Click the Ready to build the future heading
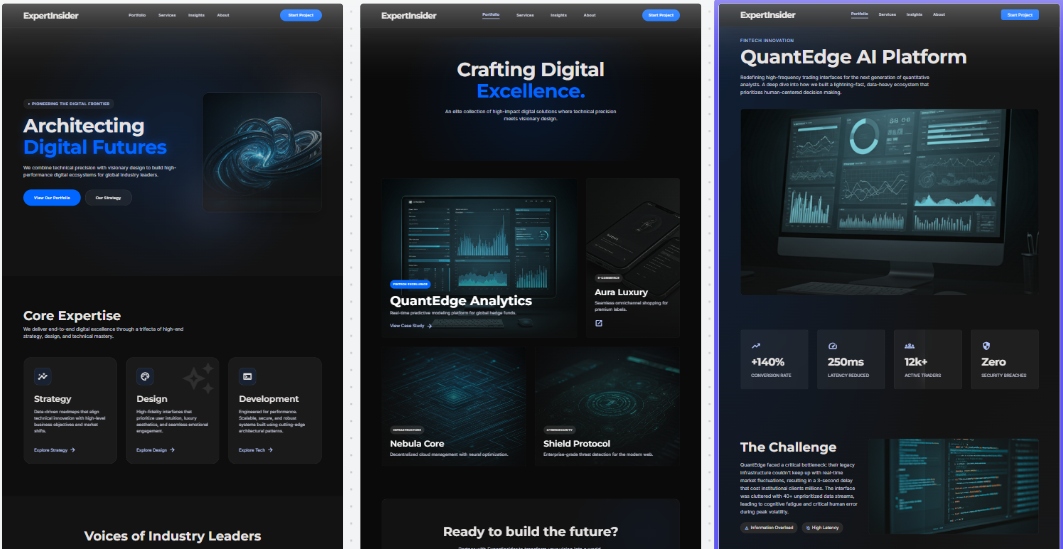 pyautogui.click(x=530, y=531)
